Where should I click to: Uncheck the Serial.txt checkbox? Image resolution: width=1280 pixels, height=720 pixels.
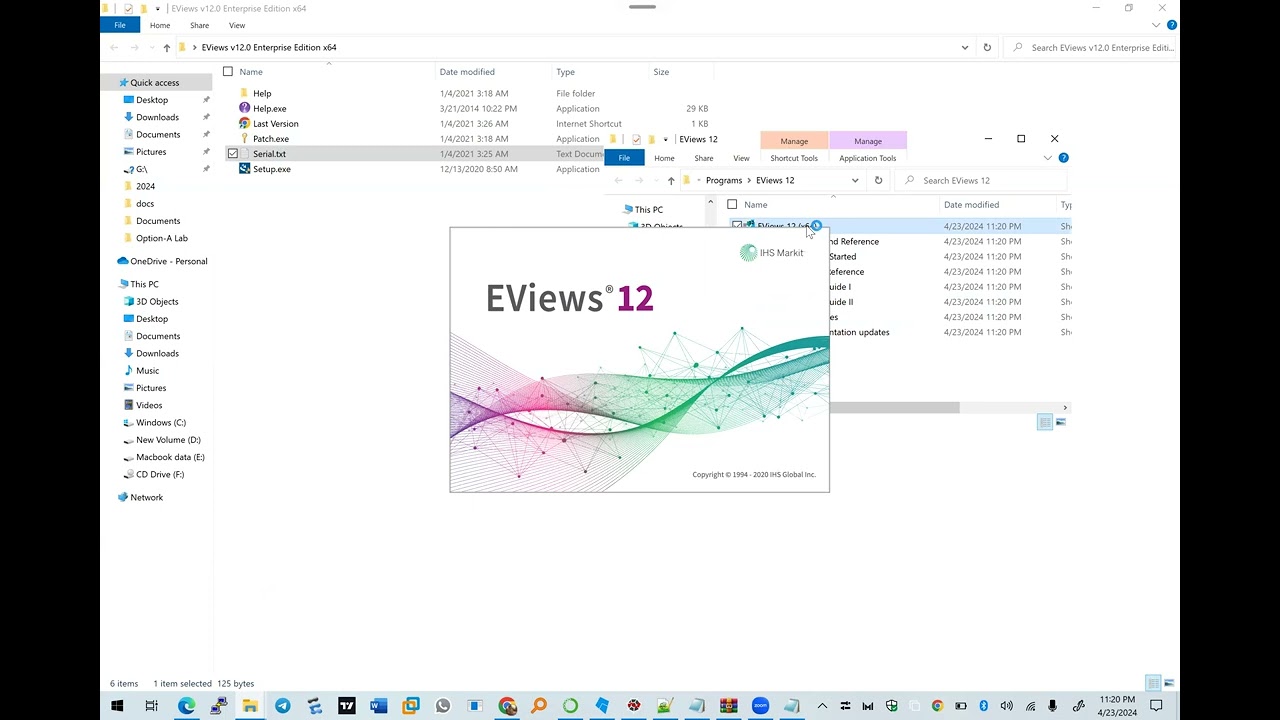click(233, 154)
